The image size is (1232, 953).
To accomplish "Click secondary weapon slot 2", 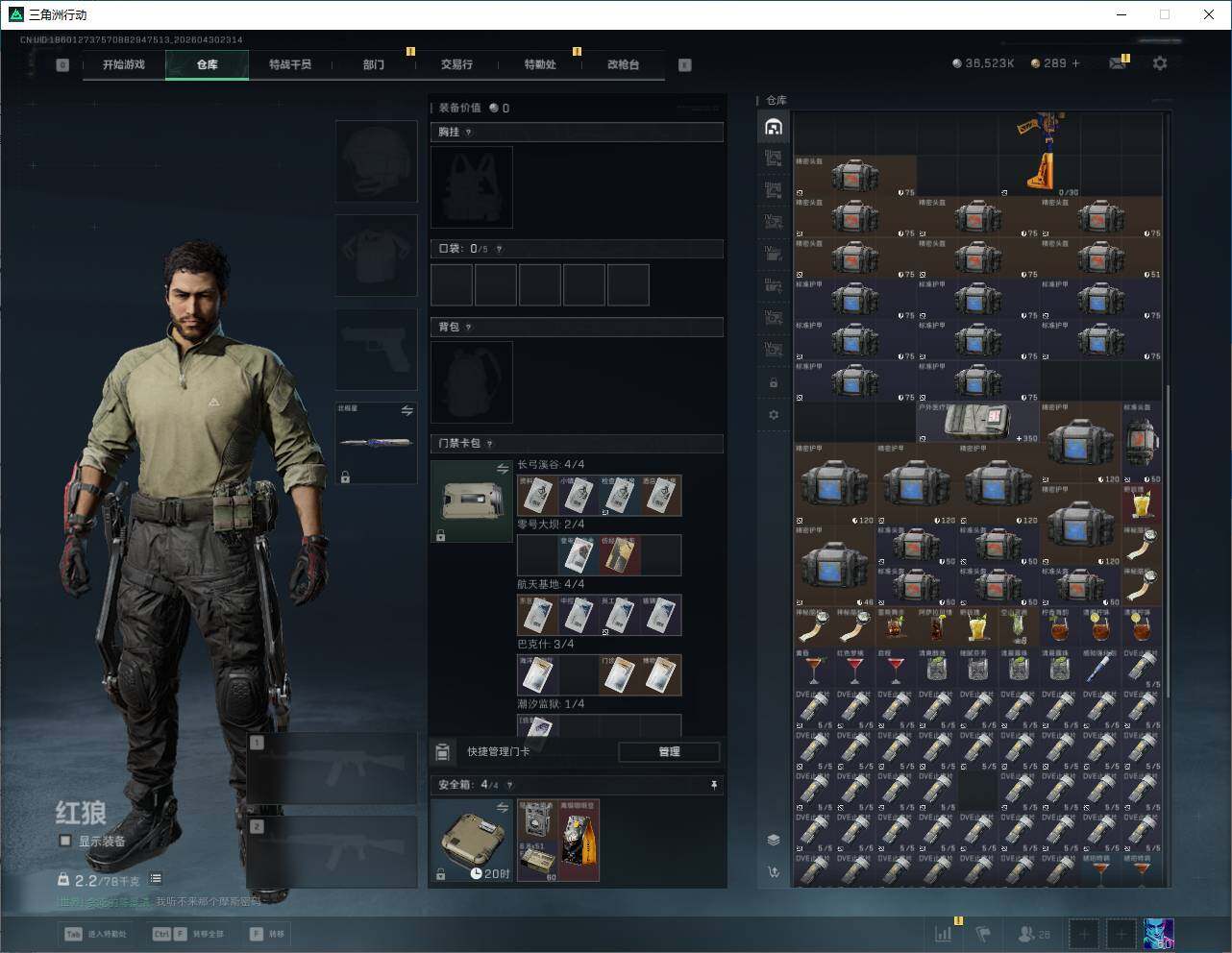I will pyautogui.click(x=333, y=852).
